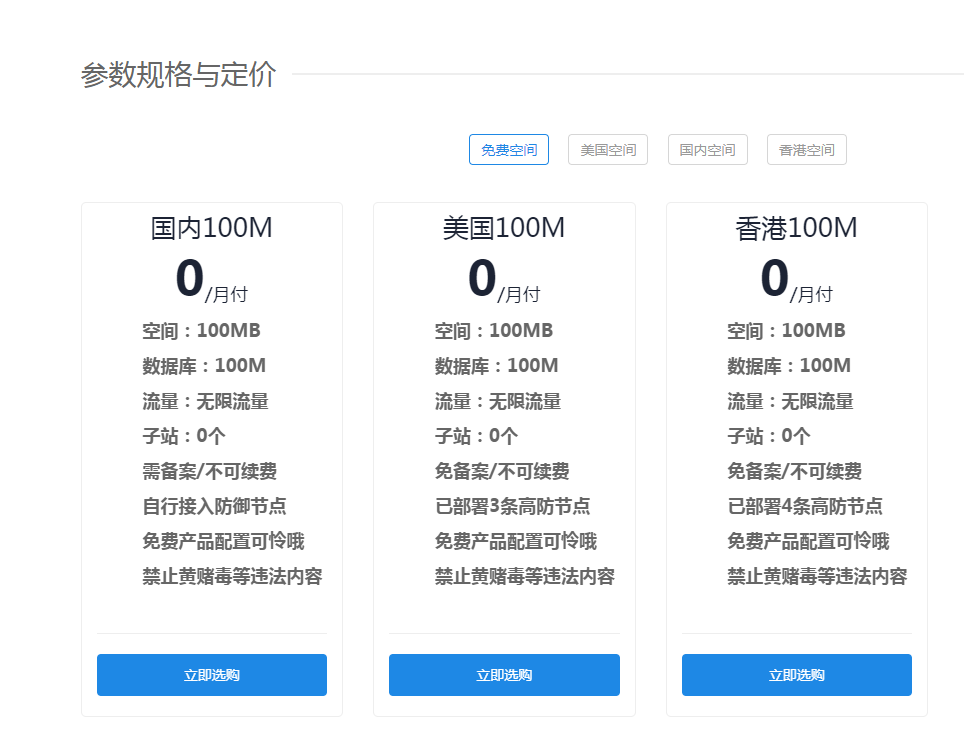The height and width of the screenshot is (736, 964).
Task: Switch to the 香港空间 tab
Action: click(806, 149)
